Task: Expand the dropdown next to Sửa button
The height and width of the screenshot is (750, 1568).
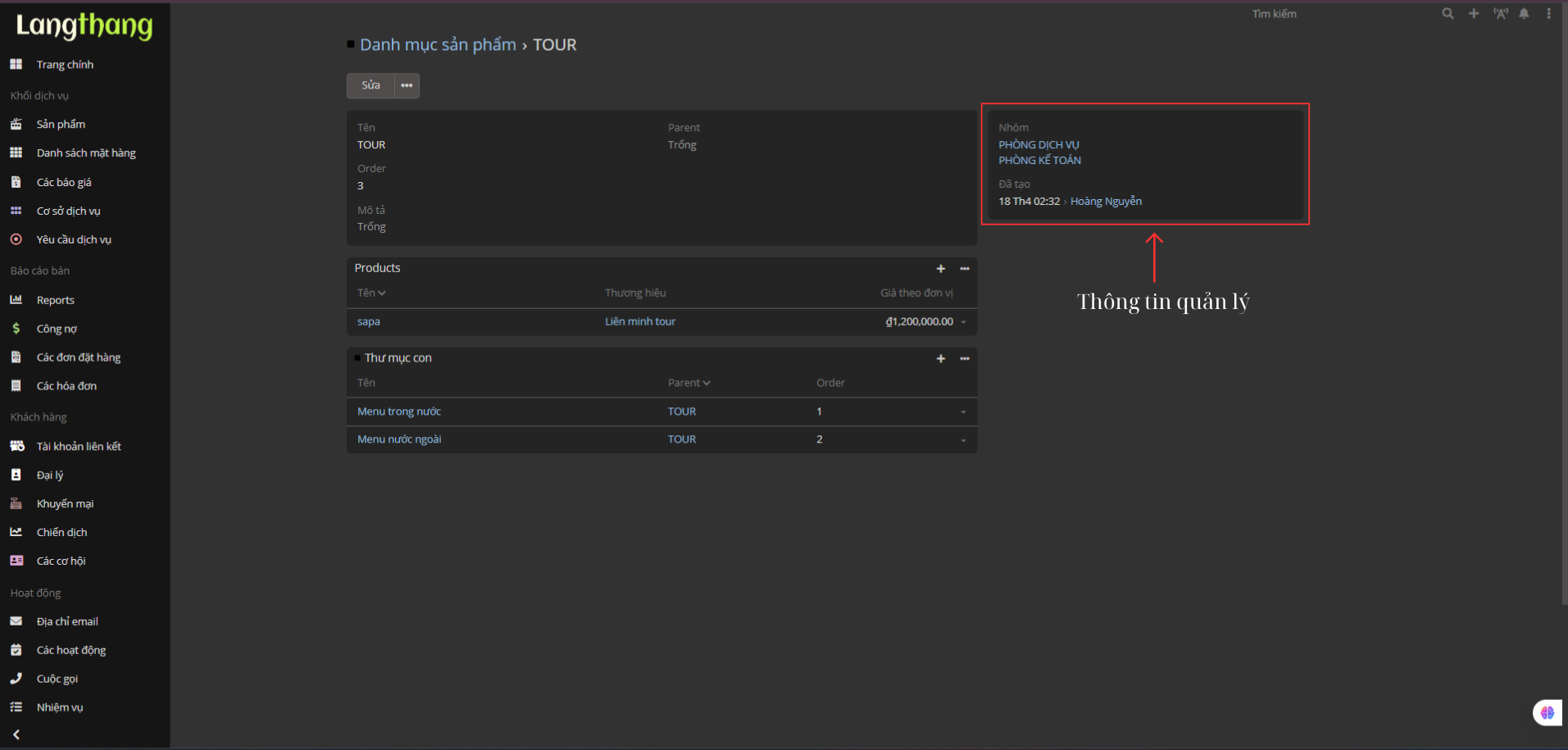Action: point(407,85)
